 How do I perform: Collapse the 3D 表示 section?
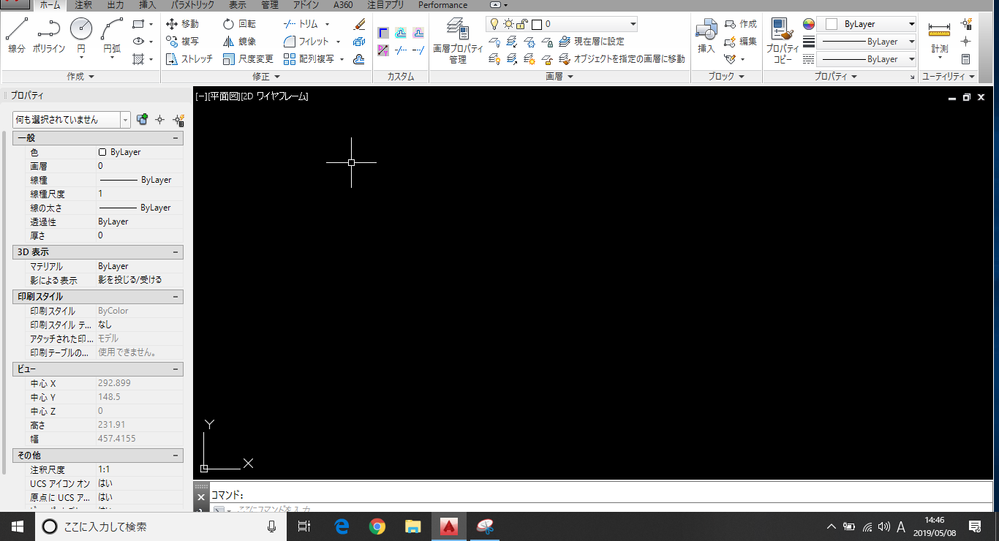[175, 252]
